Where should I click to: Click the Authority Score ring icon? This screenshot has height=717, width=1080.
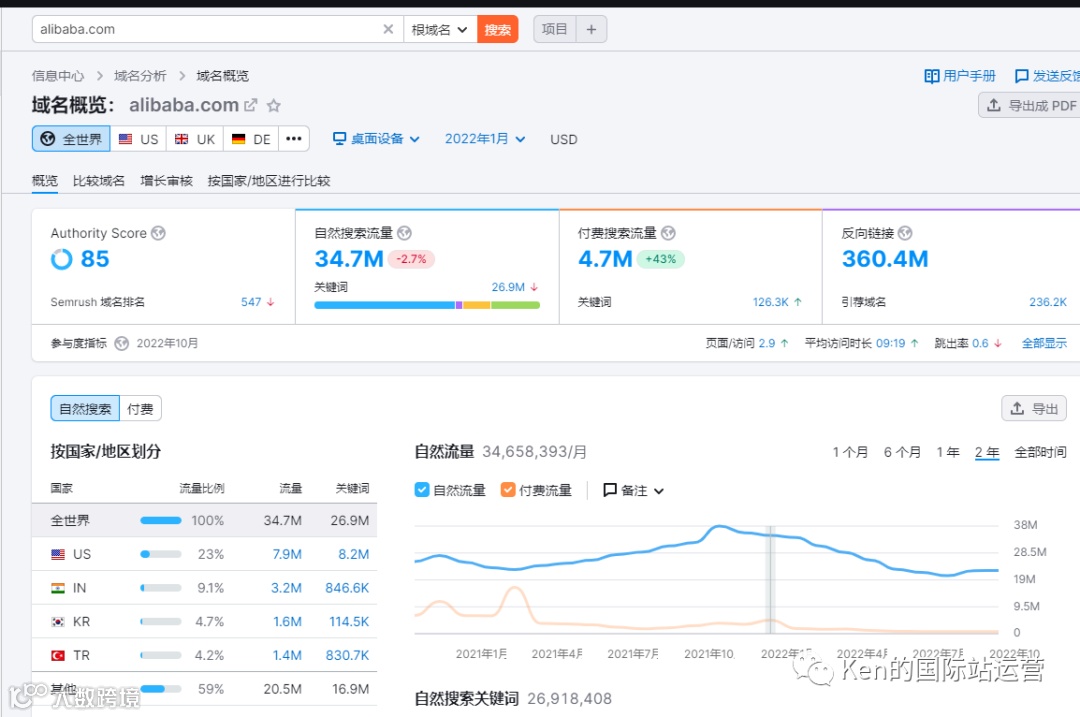pyautogui.click(x=61, y=259)
